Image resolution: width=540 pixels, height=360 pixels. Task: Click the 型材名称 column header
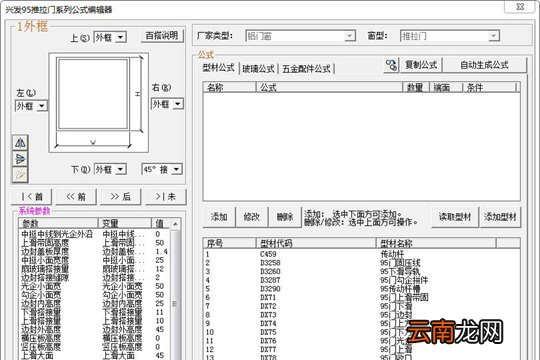point(436,244)
